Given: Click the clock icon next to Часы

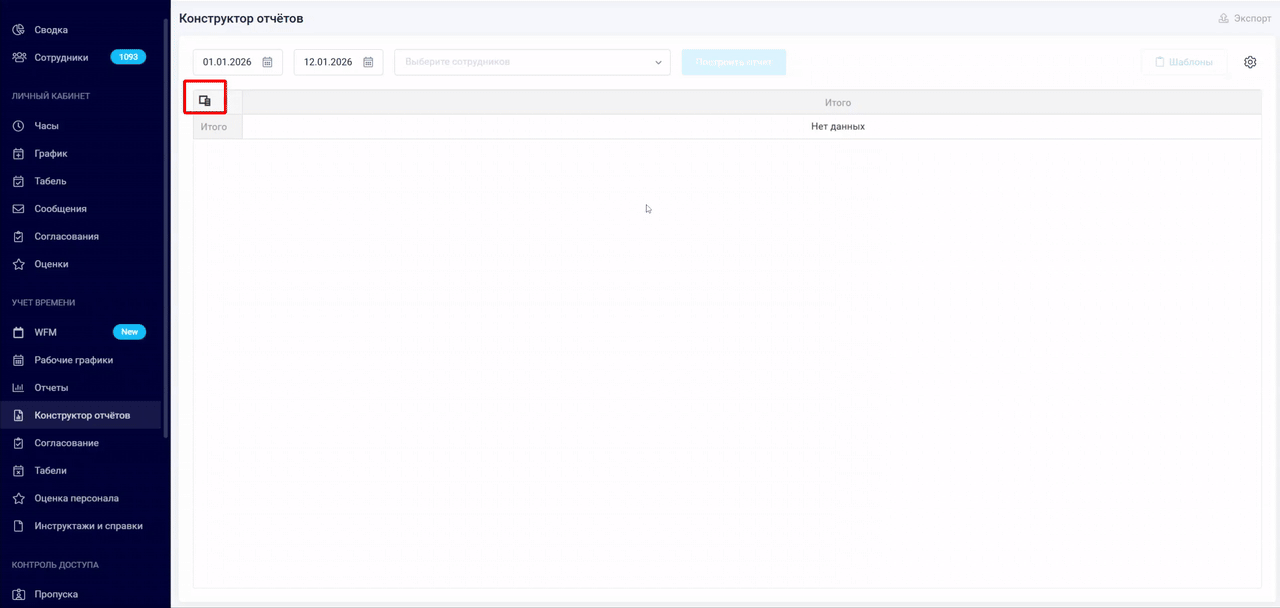Looking at the screenshot, I should coord(18,126).
